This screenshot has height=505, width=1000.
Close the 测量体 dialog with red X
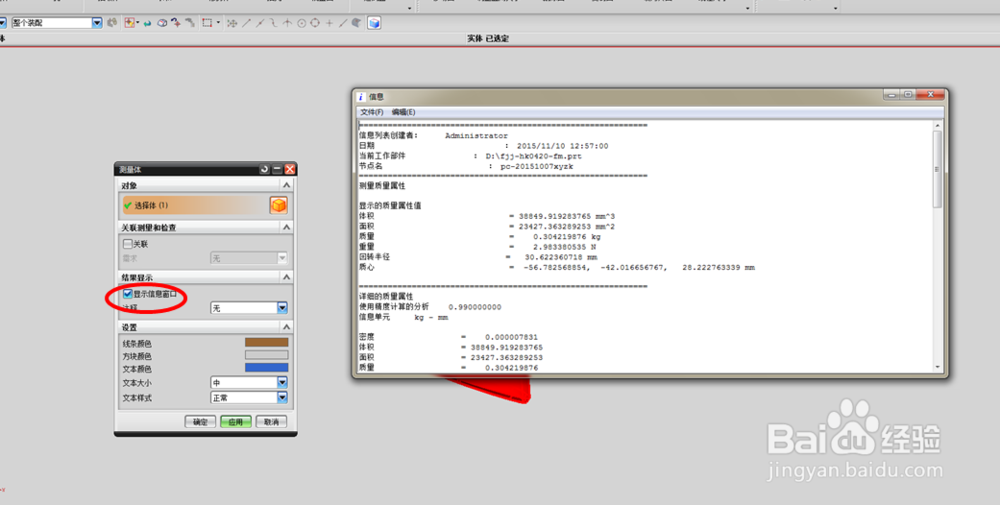pos(290,169)
